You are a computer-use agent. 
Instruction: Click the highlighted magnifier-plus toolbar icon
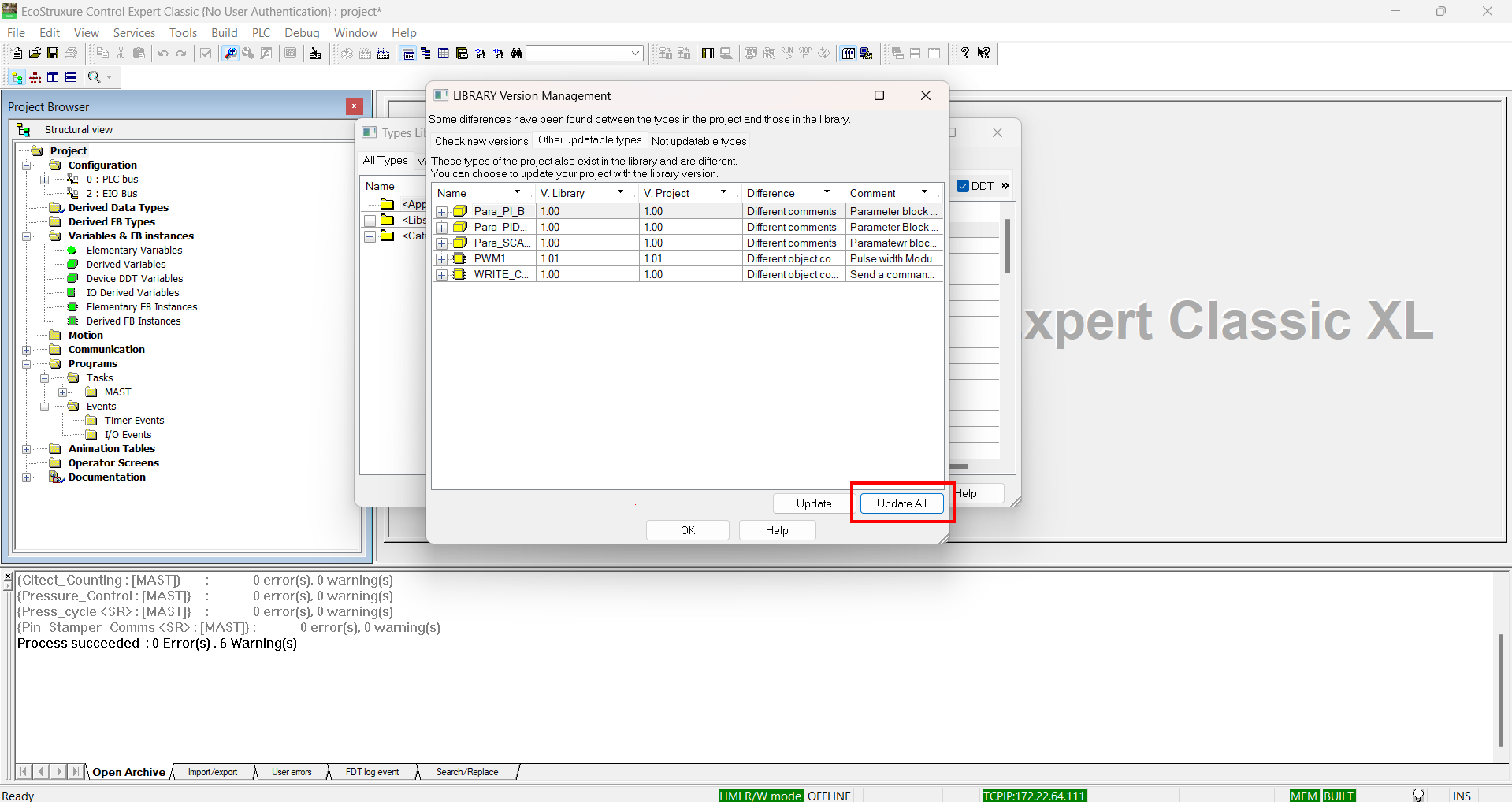(x=230, y=53)
